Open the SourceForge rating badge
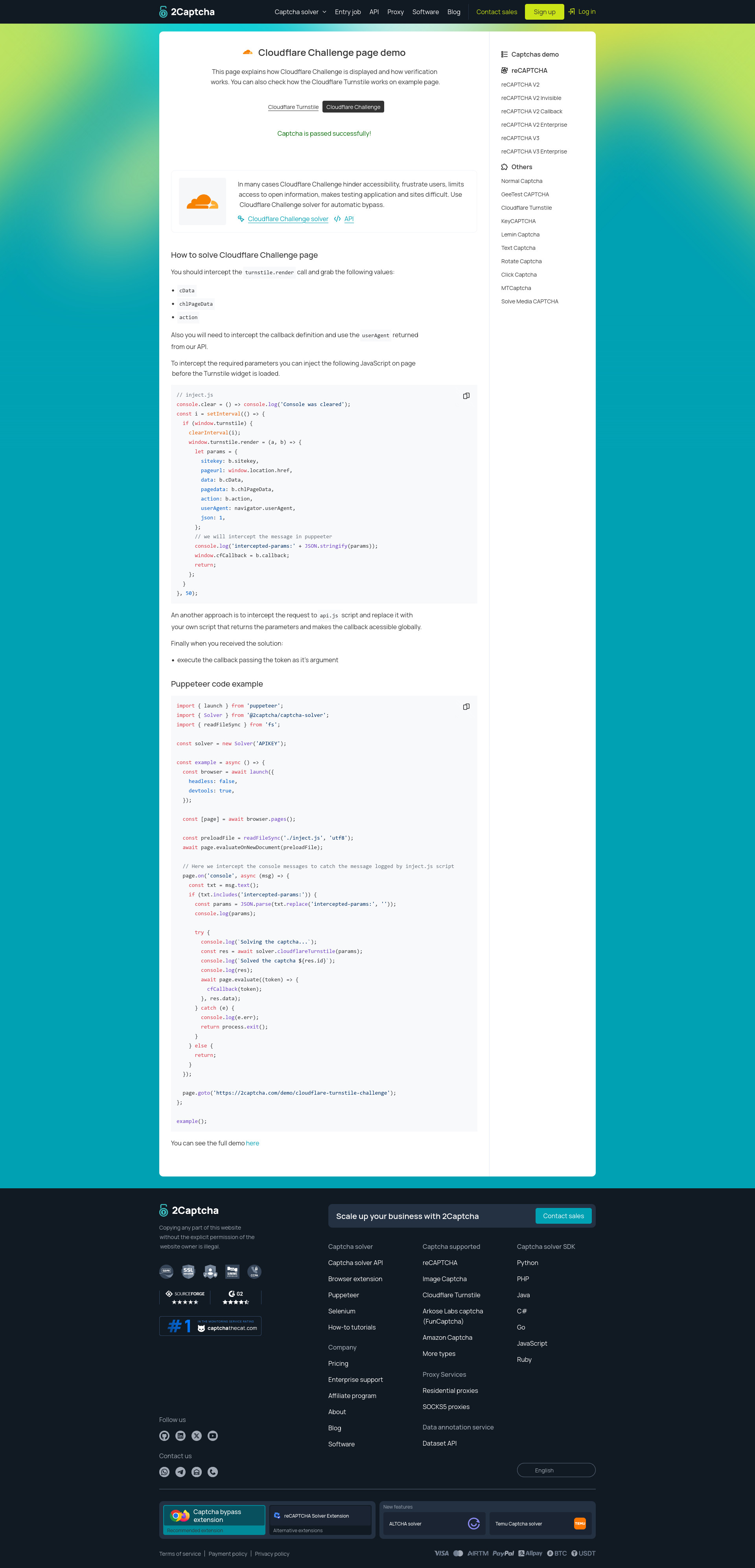 [185, 1298]
